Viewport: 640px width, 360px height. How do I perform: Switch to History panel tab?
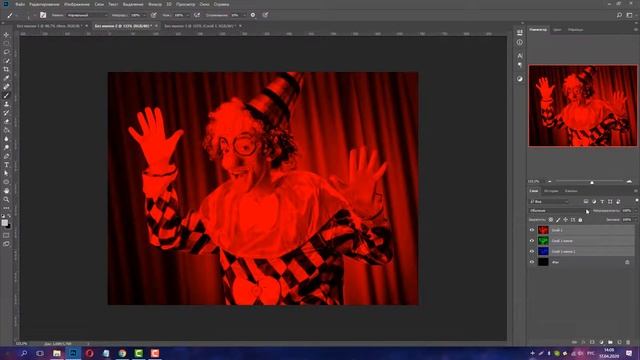551,191
